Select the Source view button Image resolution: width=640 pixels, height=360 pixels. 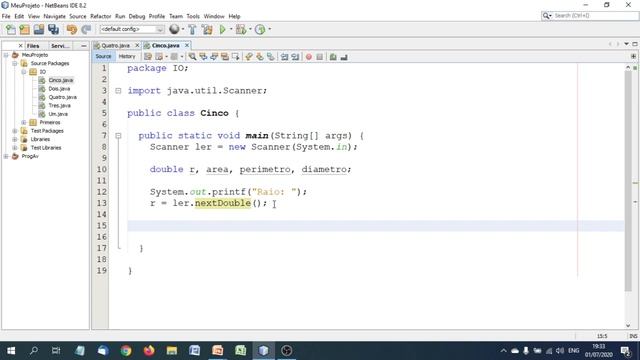point(103,57)
